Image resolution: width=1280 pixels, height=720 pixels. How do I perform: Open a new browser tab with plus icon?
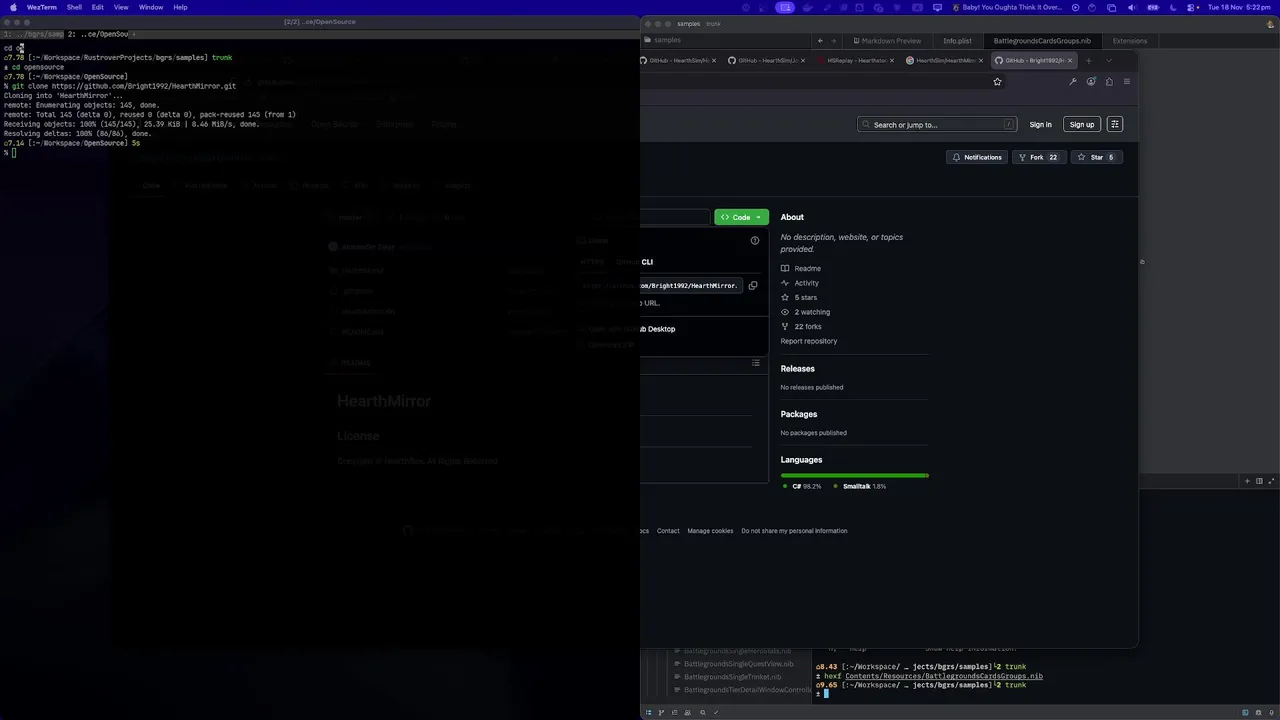coord(1088,60)
